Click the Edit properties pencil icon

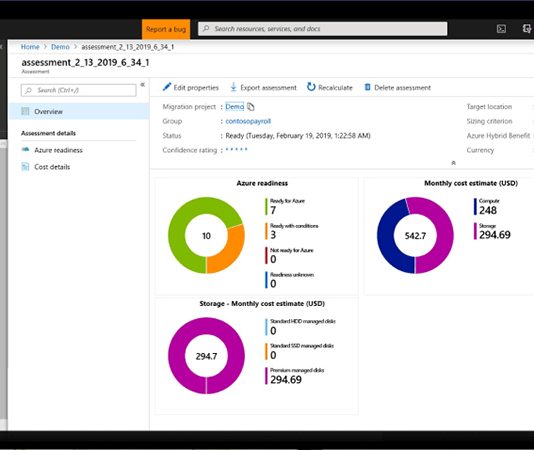point(167,87)
